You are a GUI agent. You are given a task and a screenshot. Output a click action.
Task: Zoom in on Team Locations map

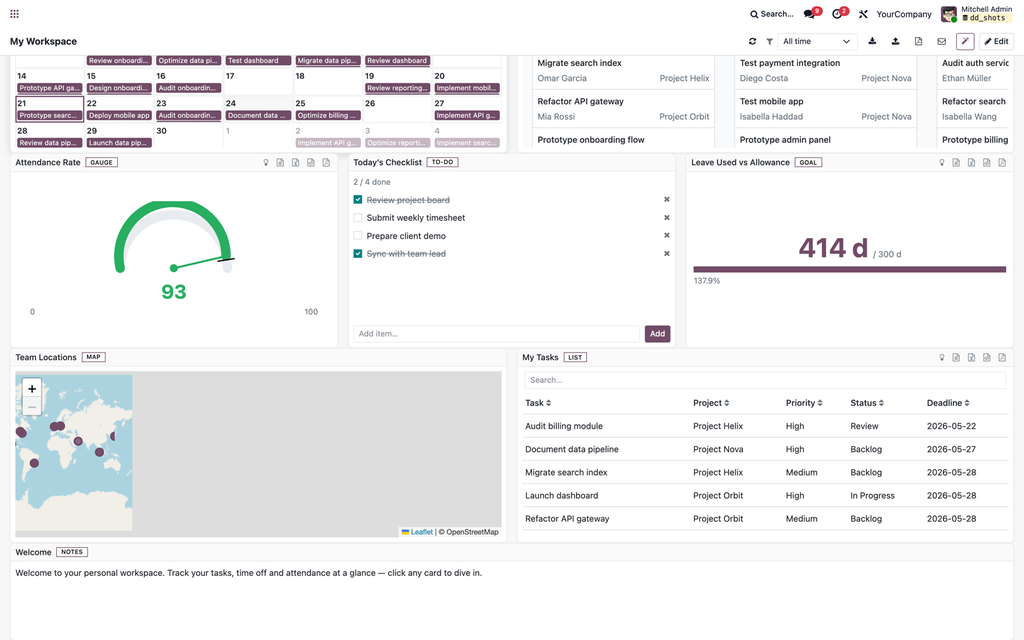[x=32, y=389]
